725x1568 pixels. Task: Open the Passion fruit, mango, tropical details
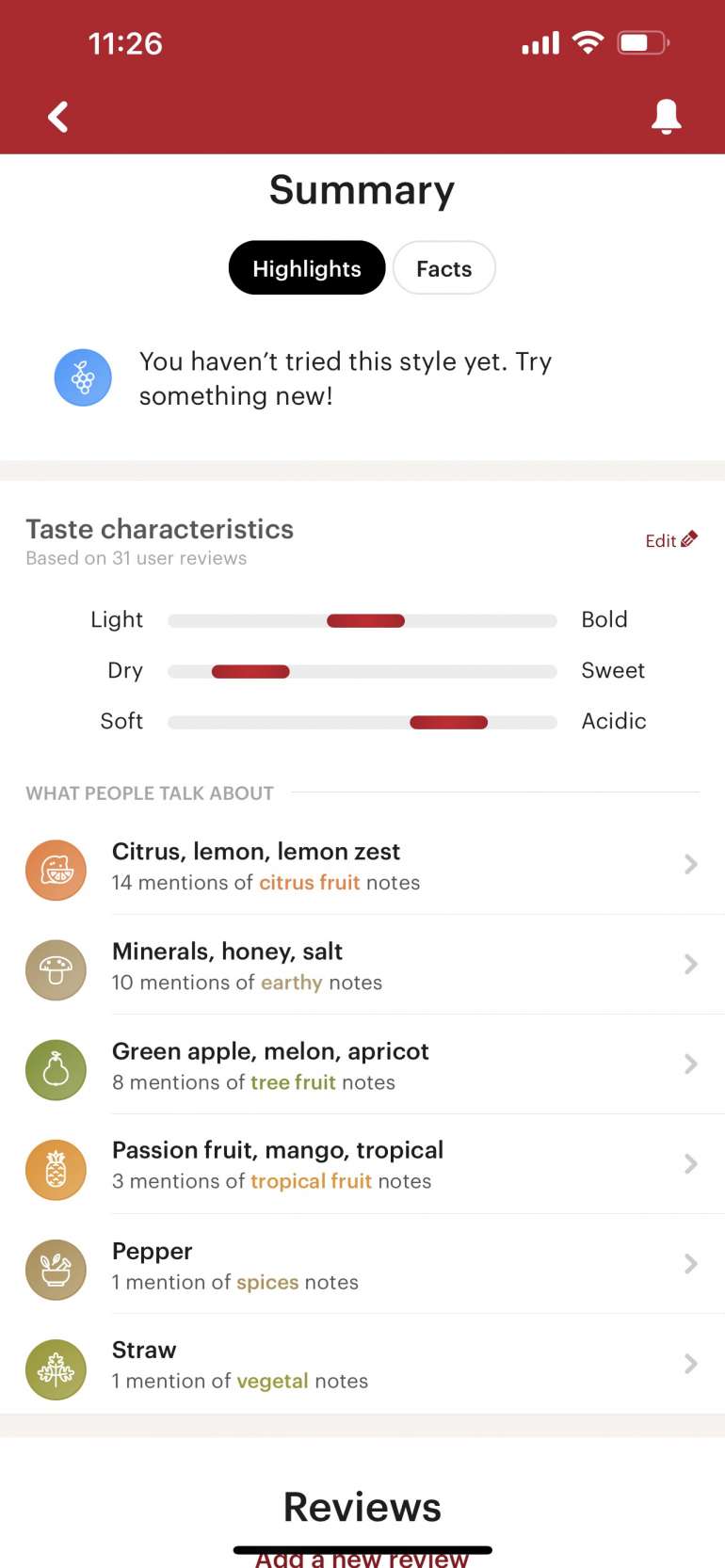coord(690,1164)
